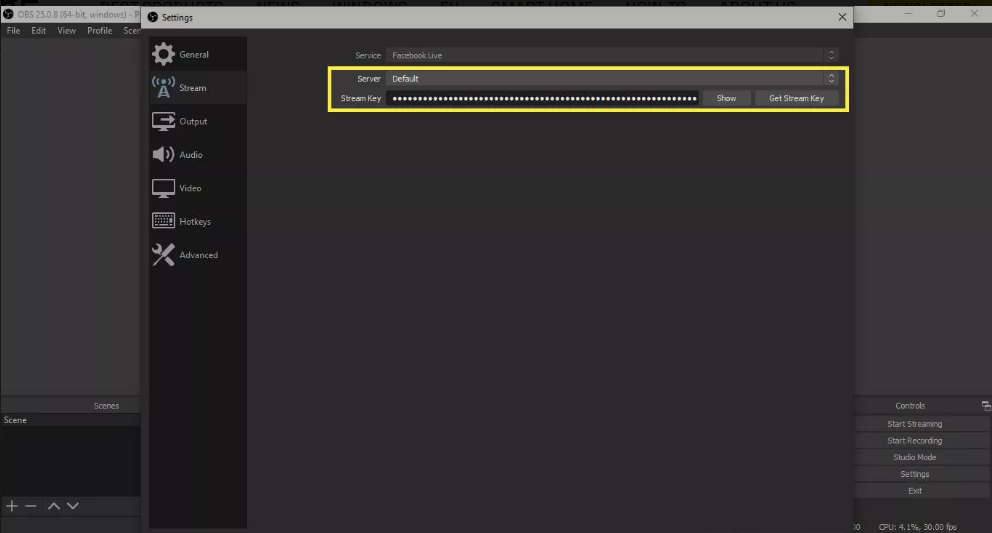Screen dimensions: 992x533
Task: Click the Controls panel header
Action: coord(910,406)
